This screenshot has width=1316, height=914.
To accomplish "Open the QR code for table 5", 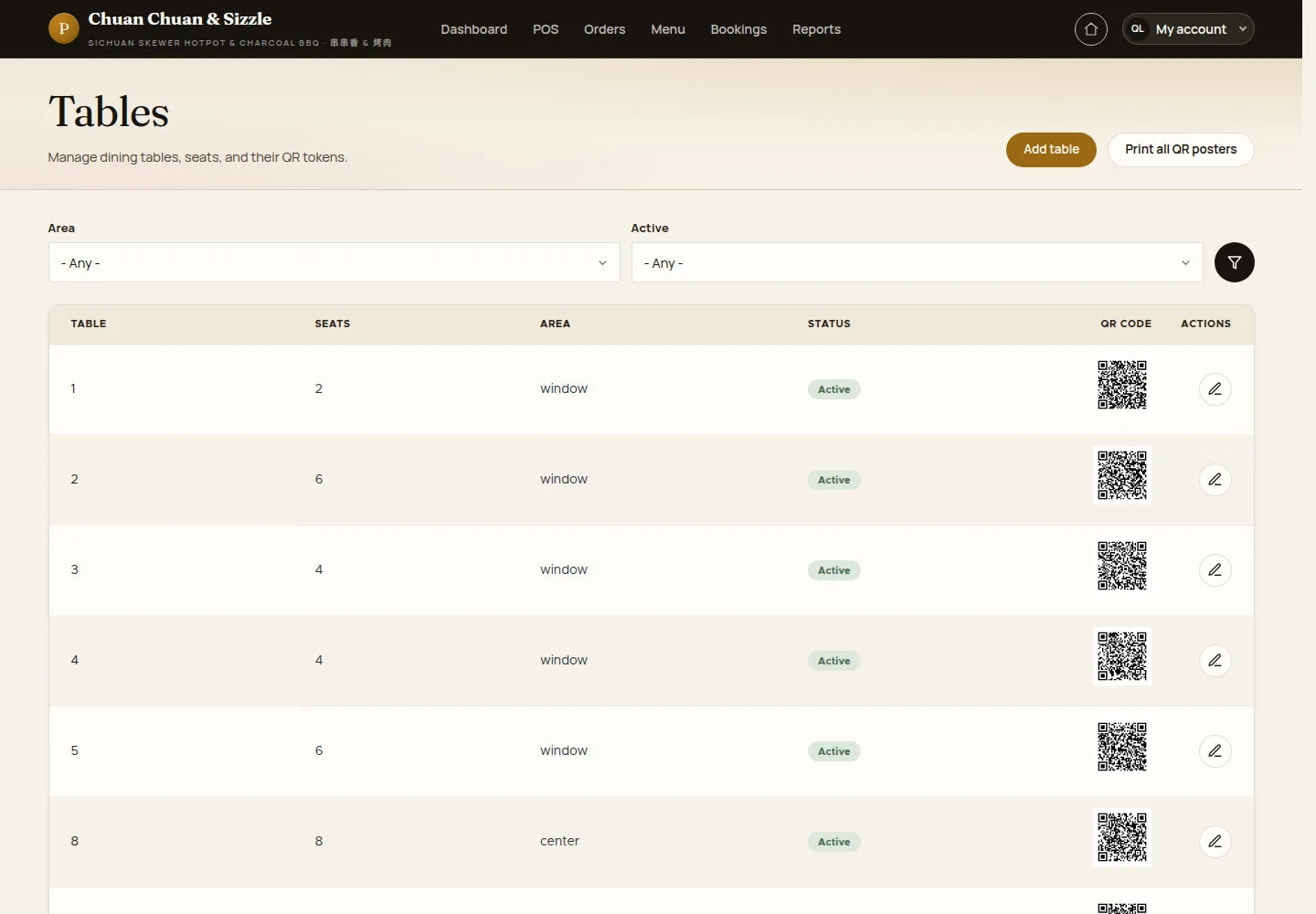I will coord(1122,747).
